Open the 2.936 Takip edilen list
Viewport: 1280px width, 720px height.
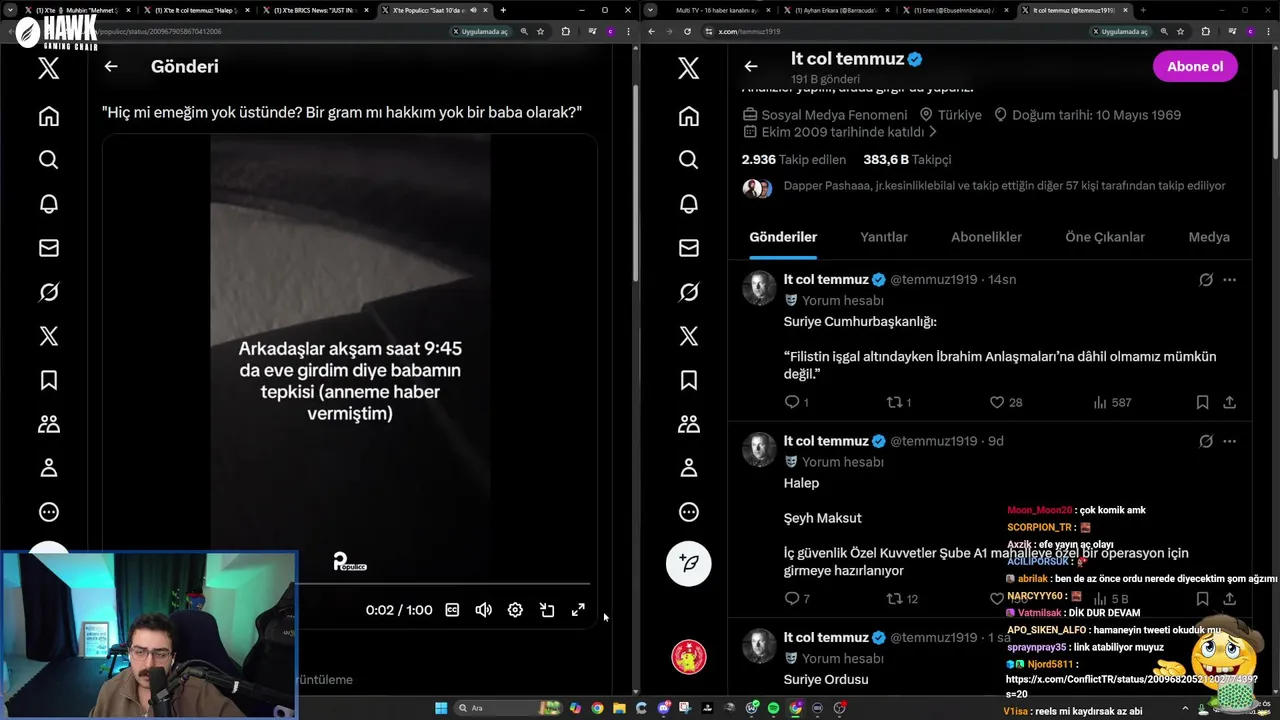[x=794, y=159]
